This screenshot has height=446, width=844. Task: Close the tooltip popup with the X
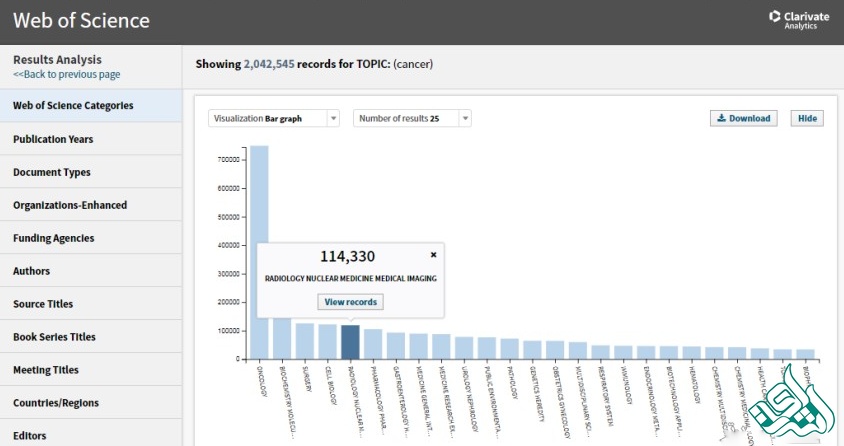point(433,255)
